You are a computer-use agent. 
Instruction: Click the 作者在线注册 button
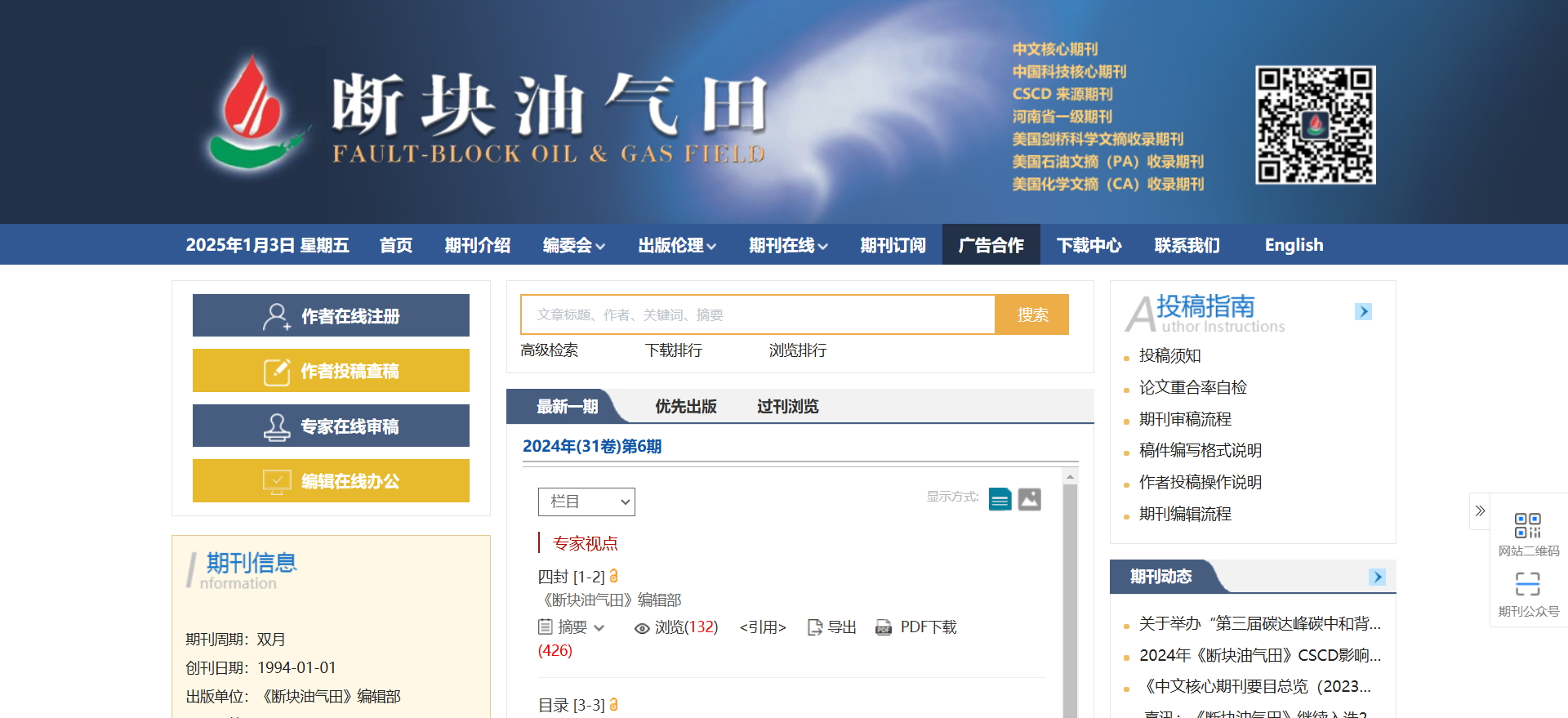click(331, 316)
